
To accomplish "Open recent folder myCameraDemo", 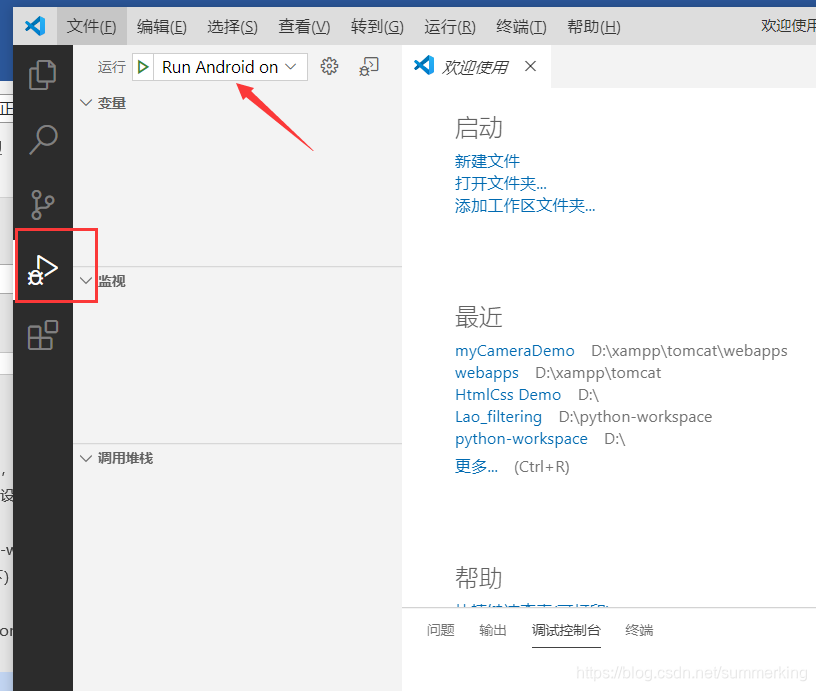I will [x=515, y=351].
